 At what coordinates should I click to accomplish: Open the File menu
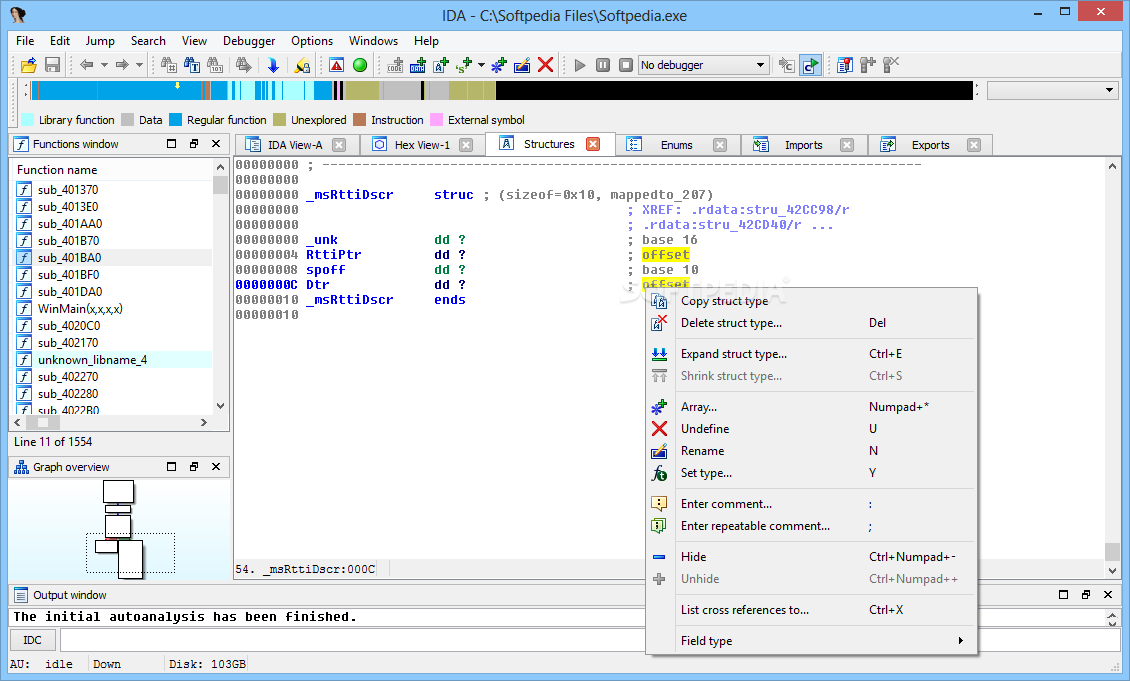[25, 41]
